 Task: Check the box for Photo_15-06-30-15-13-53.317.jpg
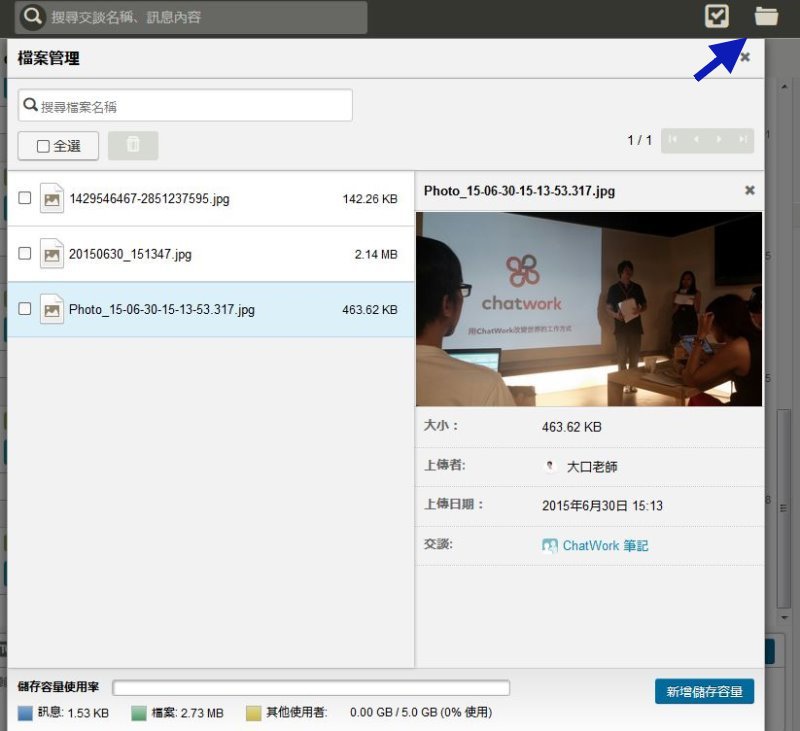coord(24,309)
